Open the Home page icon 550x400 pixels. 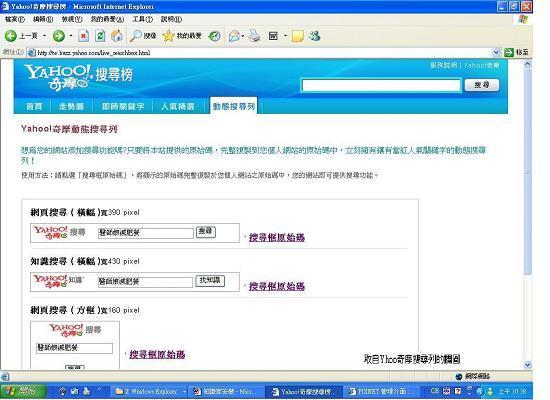[x=117, y=36]
